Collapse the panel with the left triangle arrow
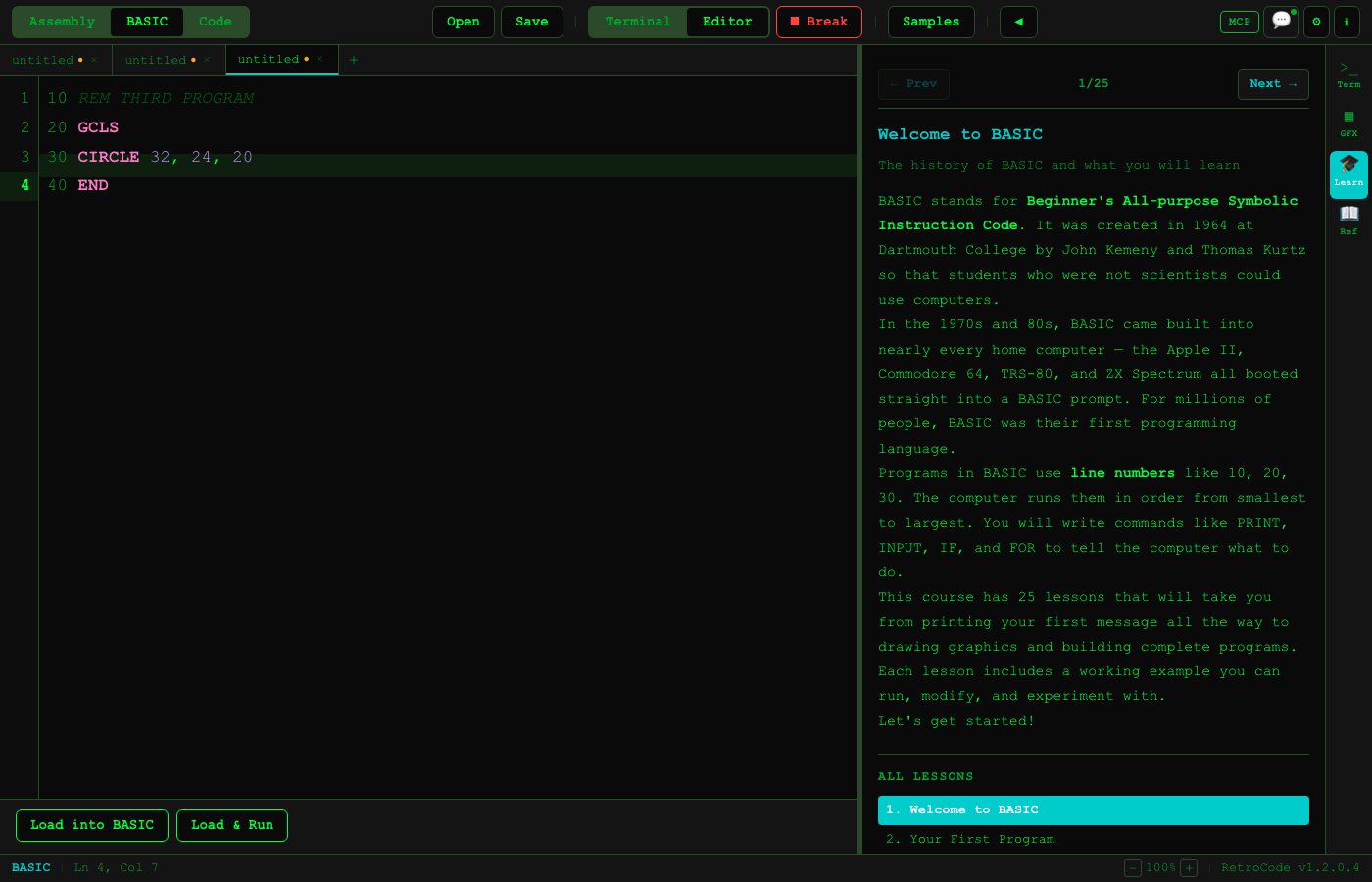 (1018, 22)
